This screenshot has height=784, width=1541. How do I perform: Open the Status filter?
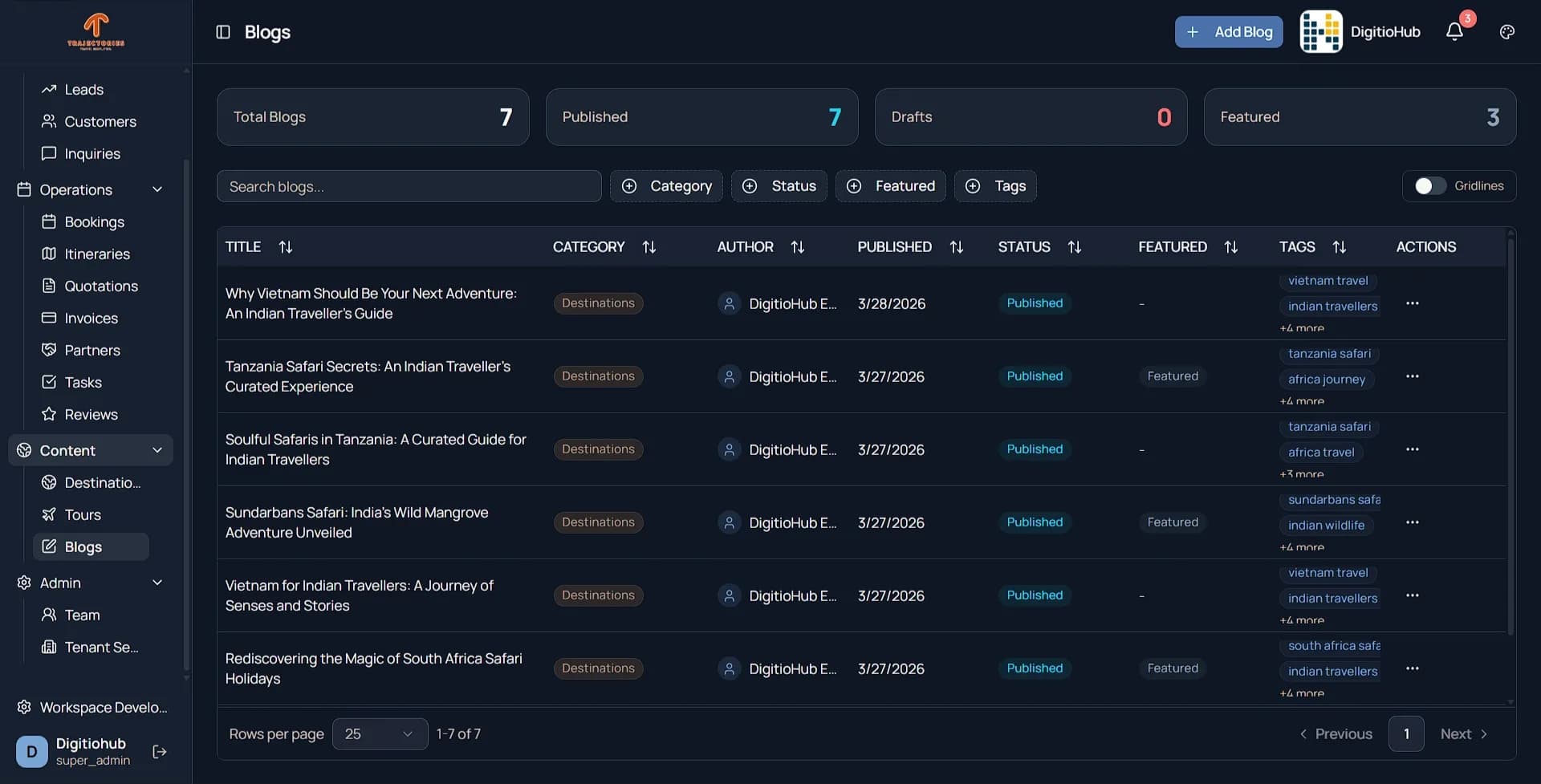[779, 186]
